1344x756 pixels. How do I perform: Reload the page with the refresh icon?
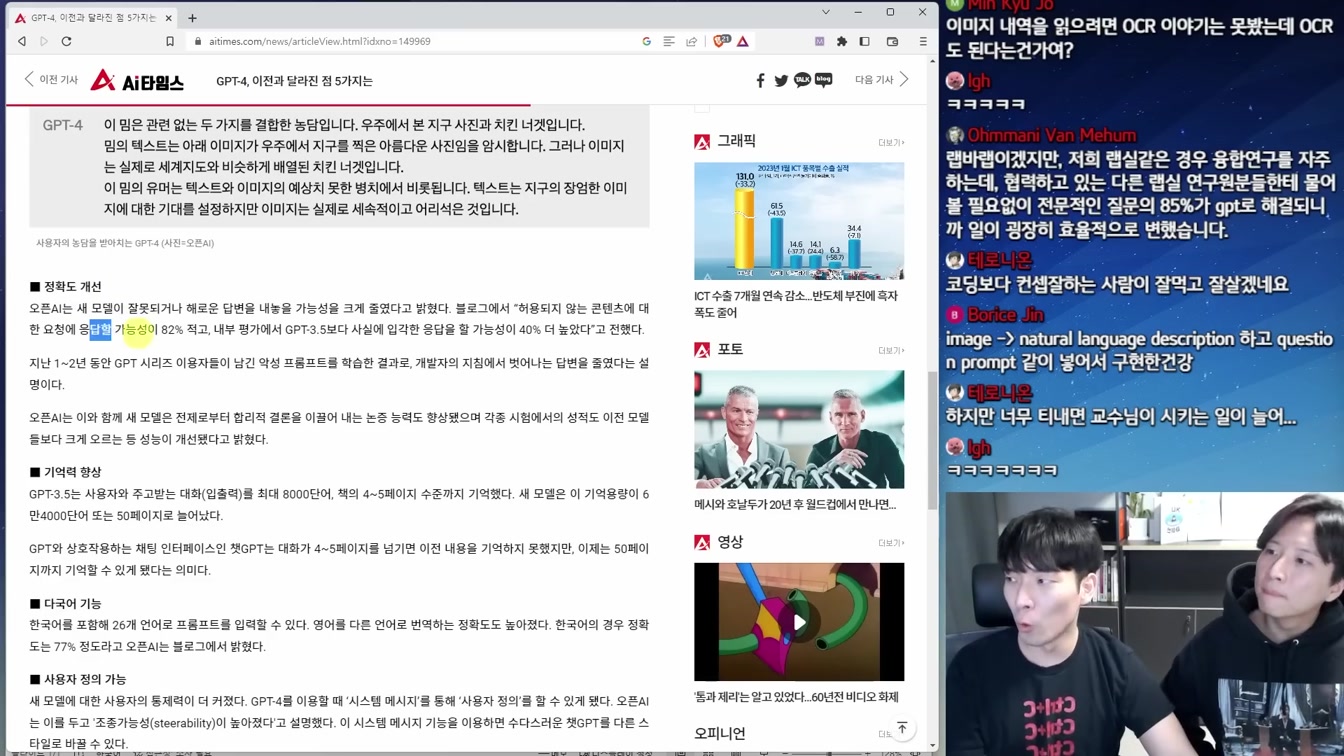click(67, 42)
